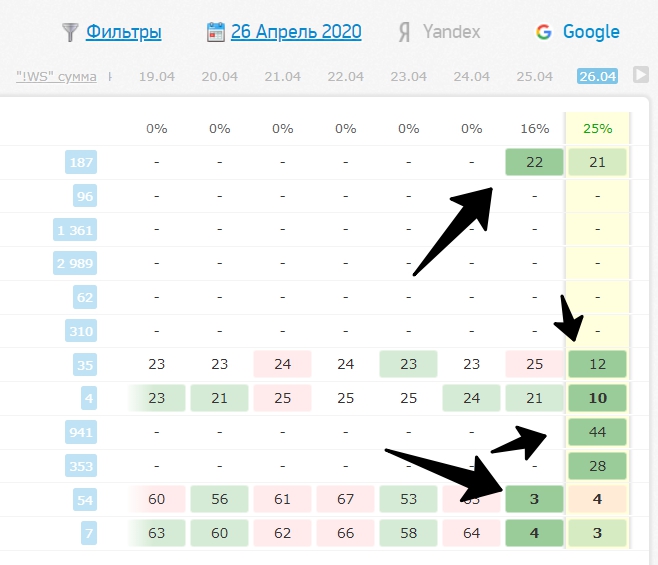The width and height of the screenshot is (658, 565).
Task: Select the 19.04 date column header
Action: (157, 76)
